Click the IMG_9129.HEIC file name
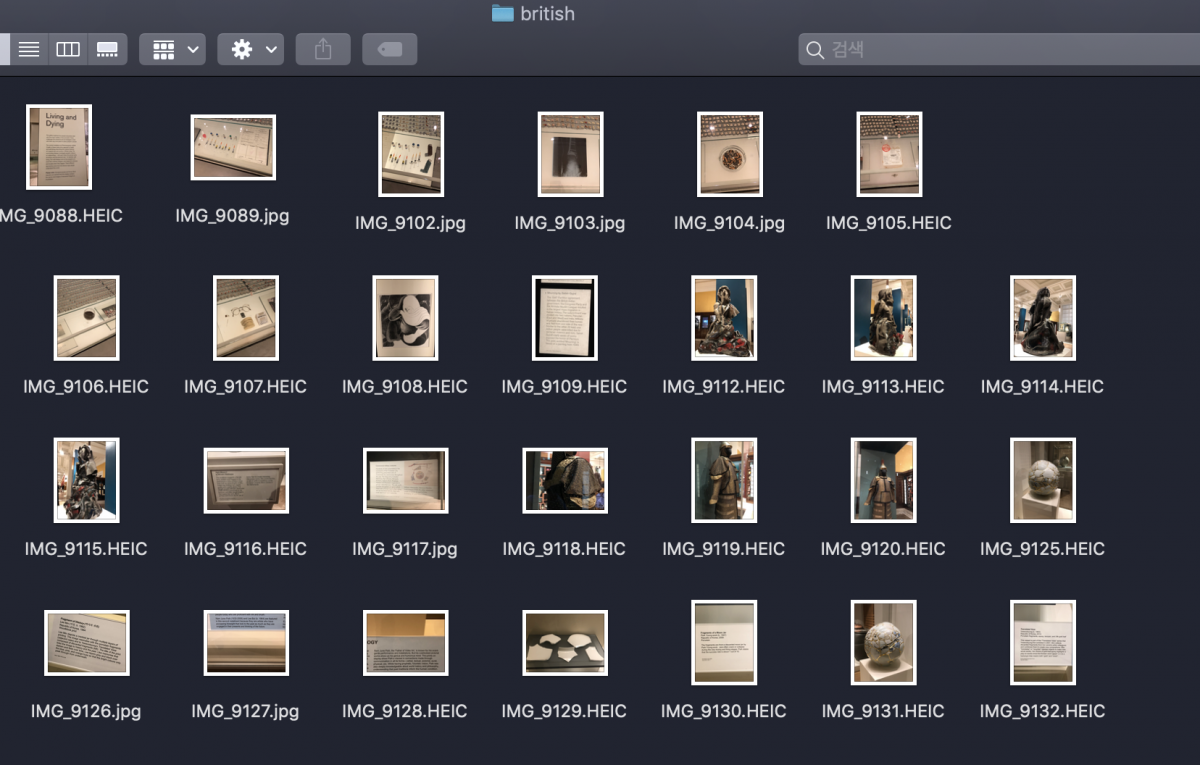Image resolution: width=1200 pixels, height=765 pixels. point(564,711)
